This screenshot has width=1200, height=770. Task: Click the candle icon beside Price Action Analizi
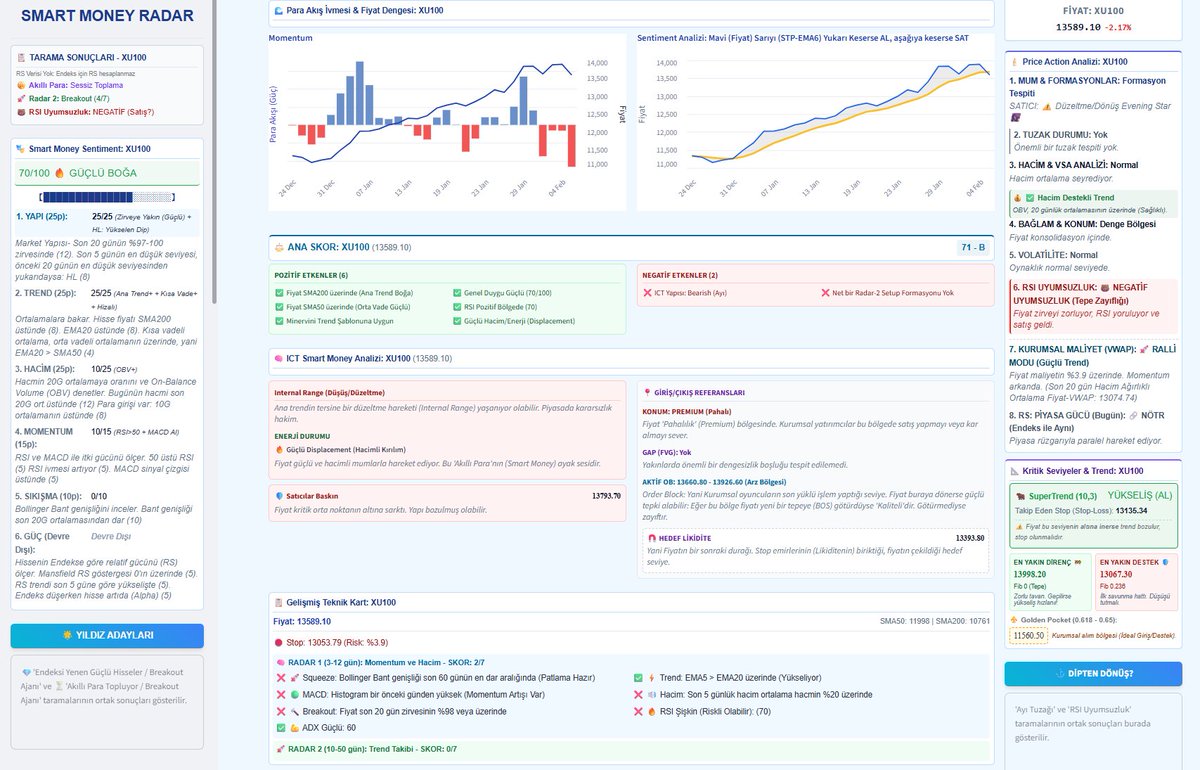click(x=1014, y=62)
